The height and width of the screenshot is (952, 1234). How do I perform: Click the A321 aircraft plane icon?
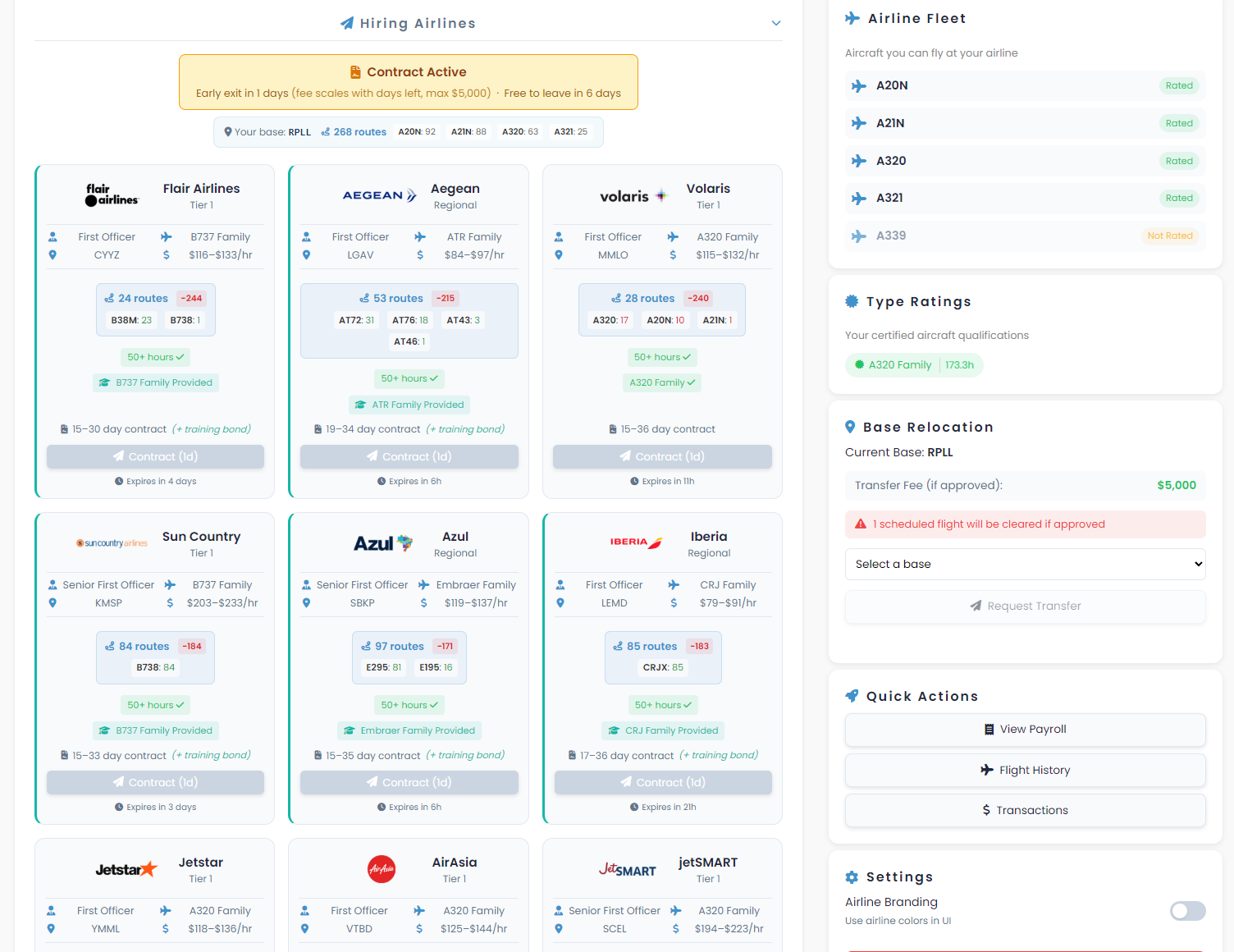pyautogui.click(x=859, y=198)
